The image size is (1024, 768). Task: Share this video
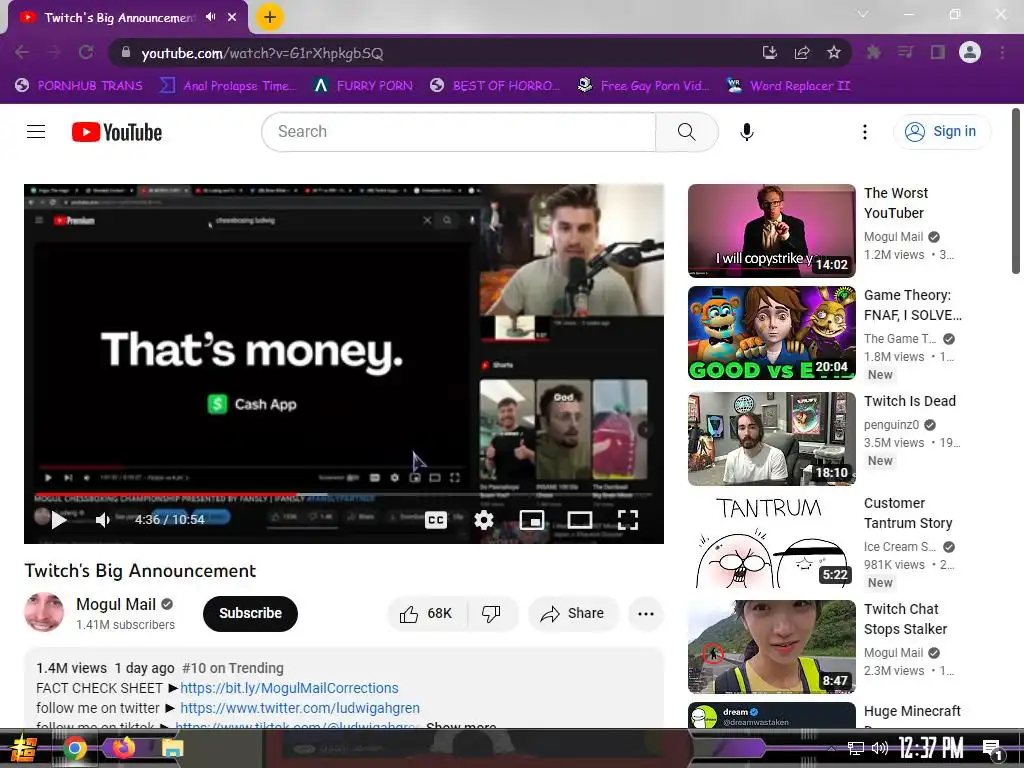click(x=573, y=614)
